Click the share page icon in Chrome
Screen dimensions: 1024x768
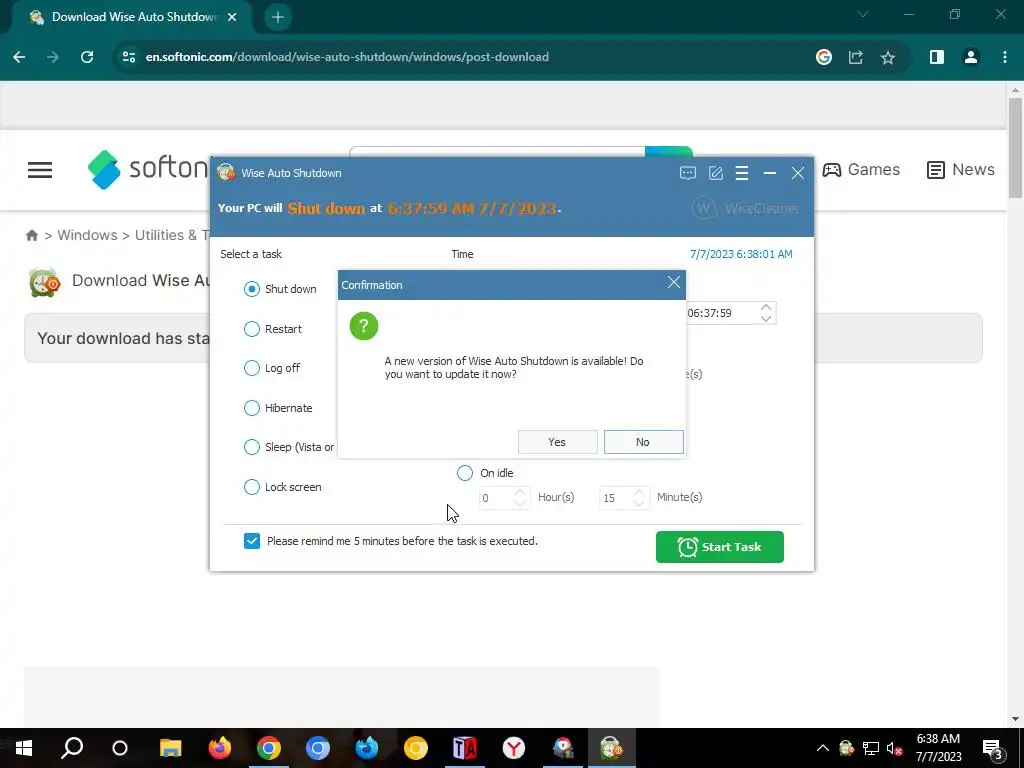856,57
